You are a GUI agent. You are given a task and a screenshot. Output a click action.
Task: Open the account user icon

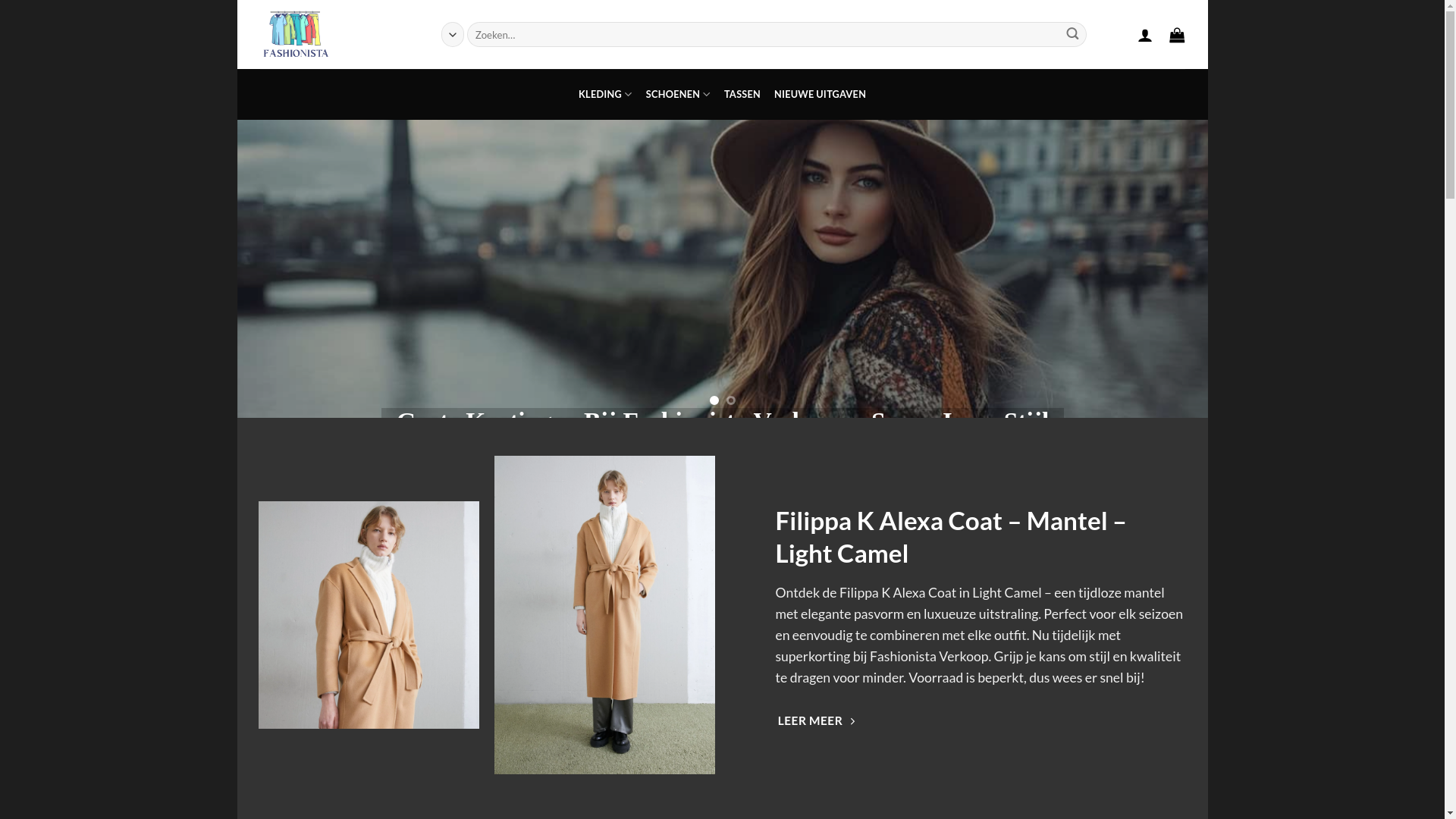(1145, 35)
